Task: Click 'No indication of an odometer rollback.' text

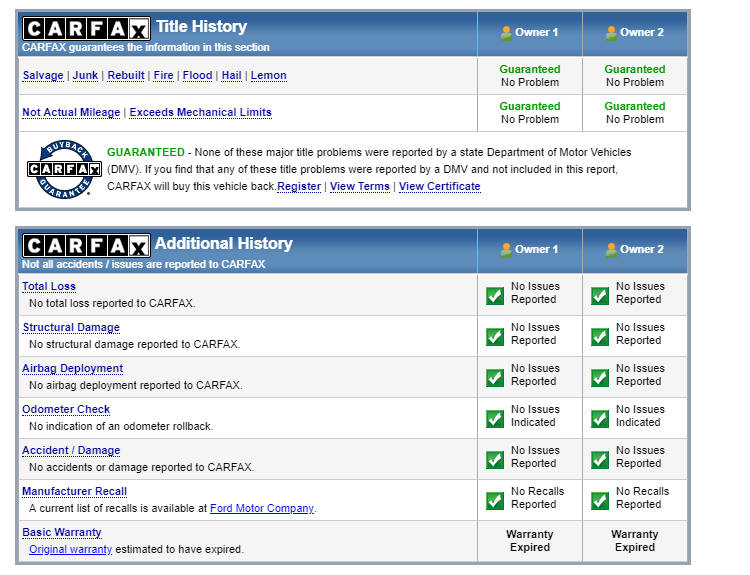Action: 121,427
